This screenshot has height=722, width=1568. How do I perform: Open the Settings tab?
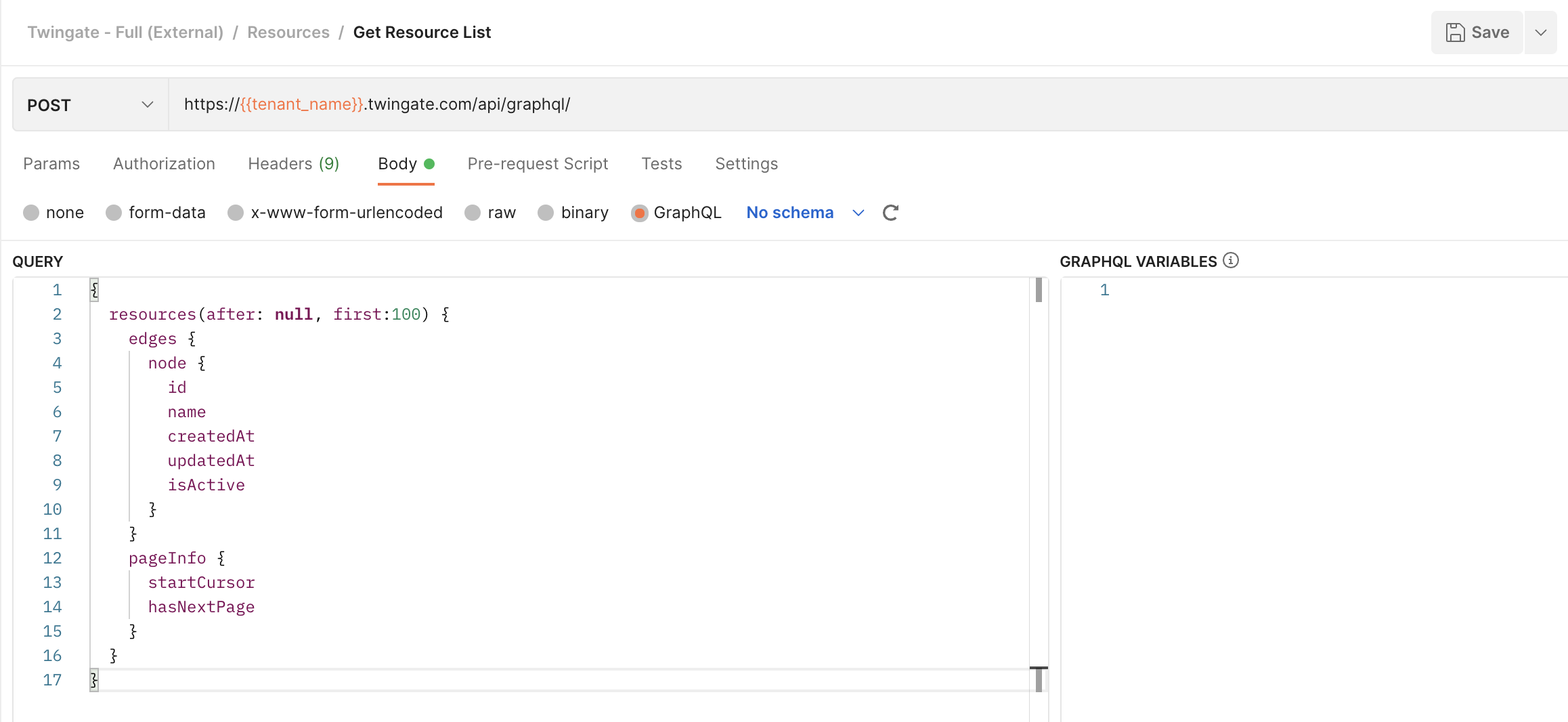(x=746, y=164)
